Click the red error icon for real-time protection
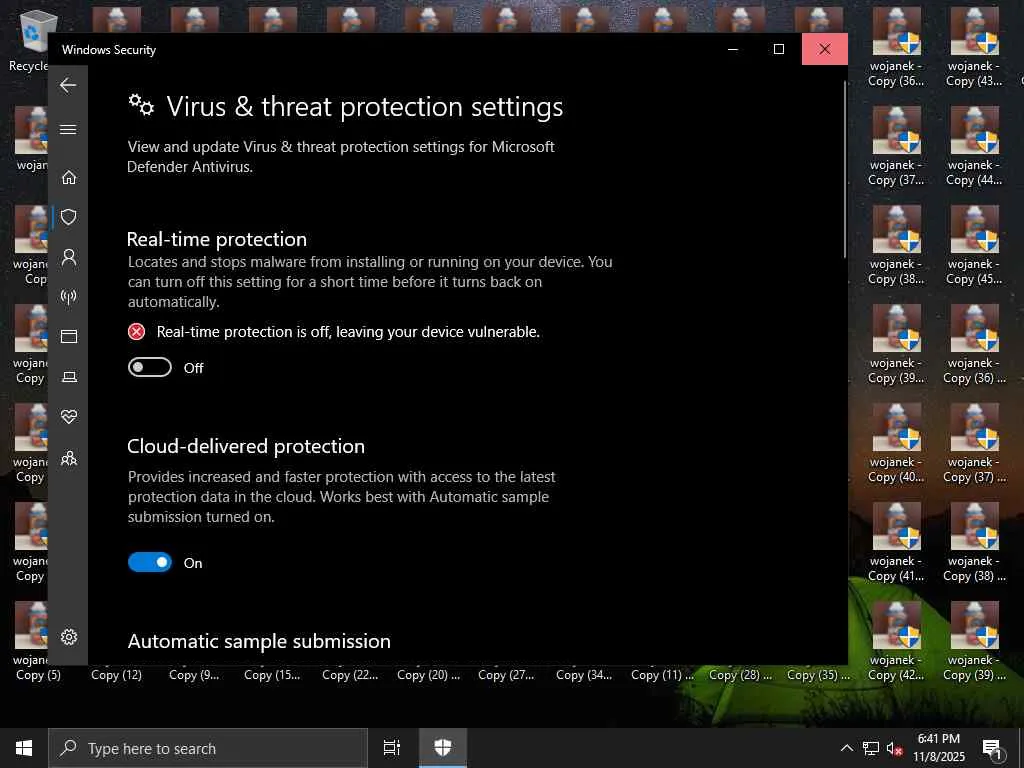The height and width of the screenshot is (768, 1024). tap(136, 332)
